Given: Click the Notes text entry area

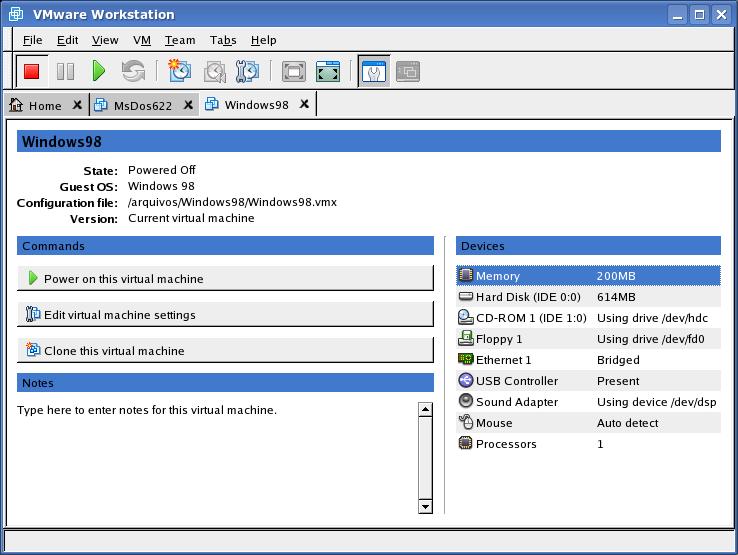Looking at the screenshot, I should click(217, 457).
